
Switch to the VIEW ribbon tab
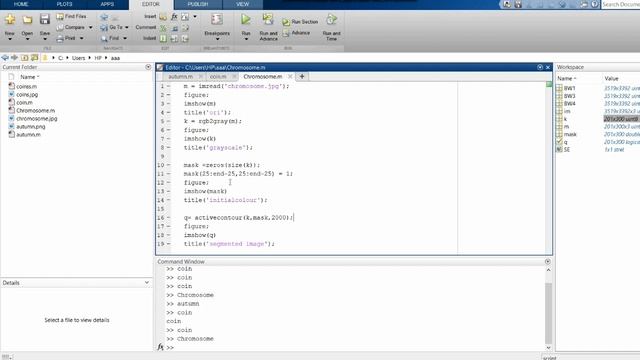[x=242, y=4]
